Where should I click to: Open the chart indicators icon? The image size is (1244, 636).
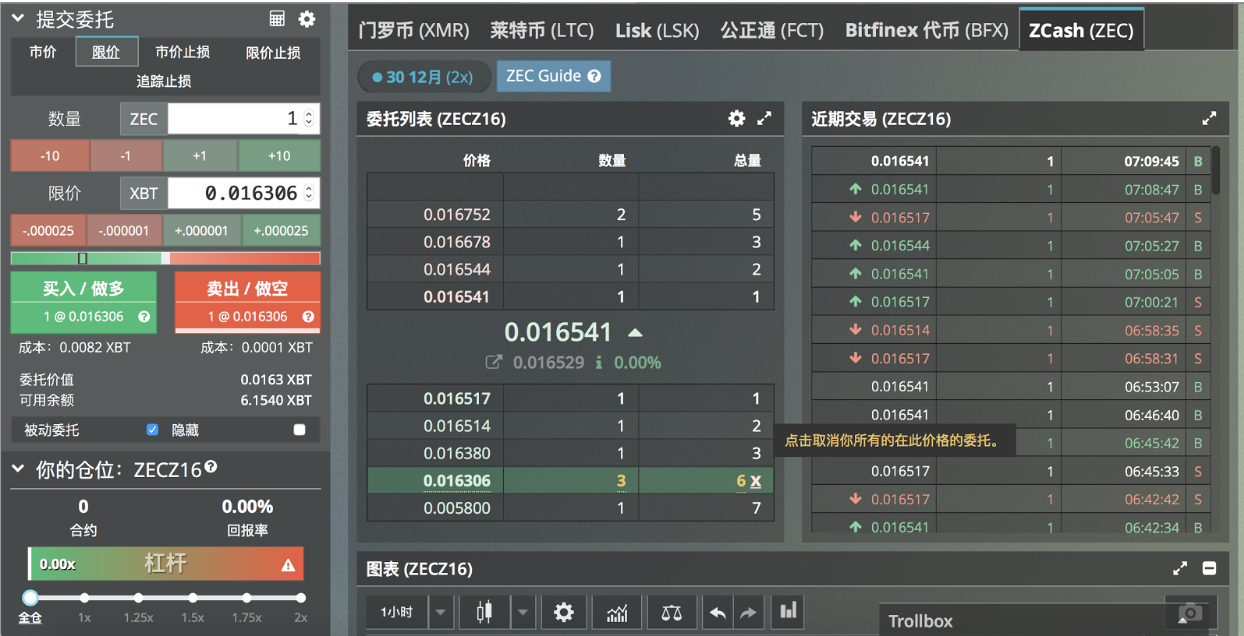tap(617, 611)
